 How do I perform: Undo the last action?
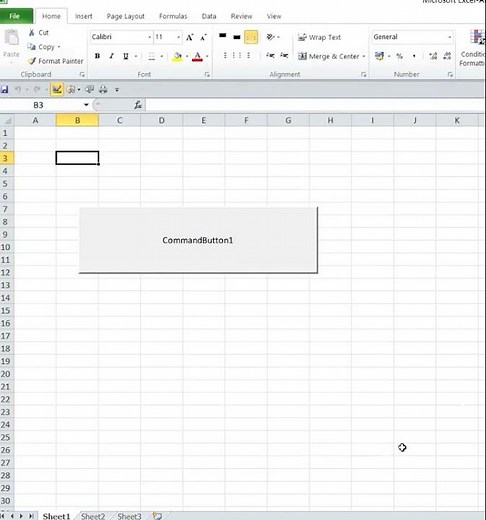pos(18,89)
